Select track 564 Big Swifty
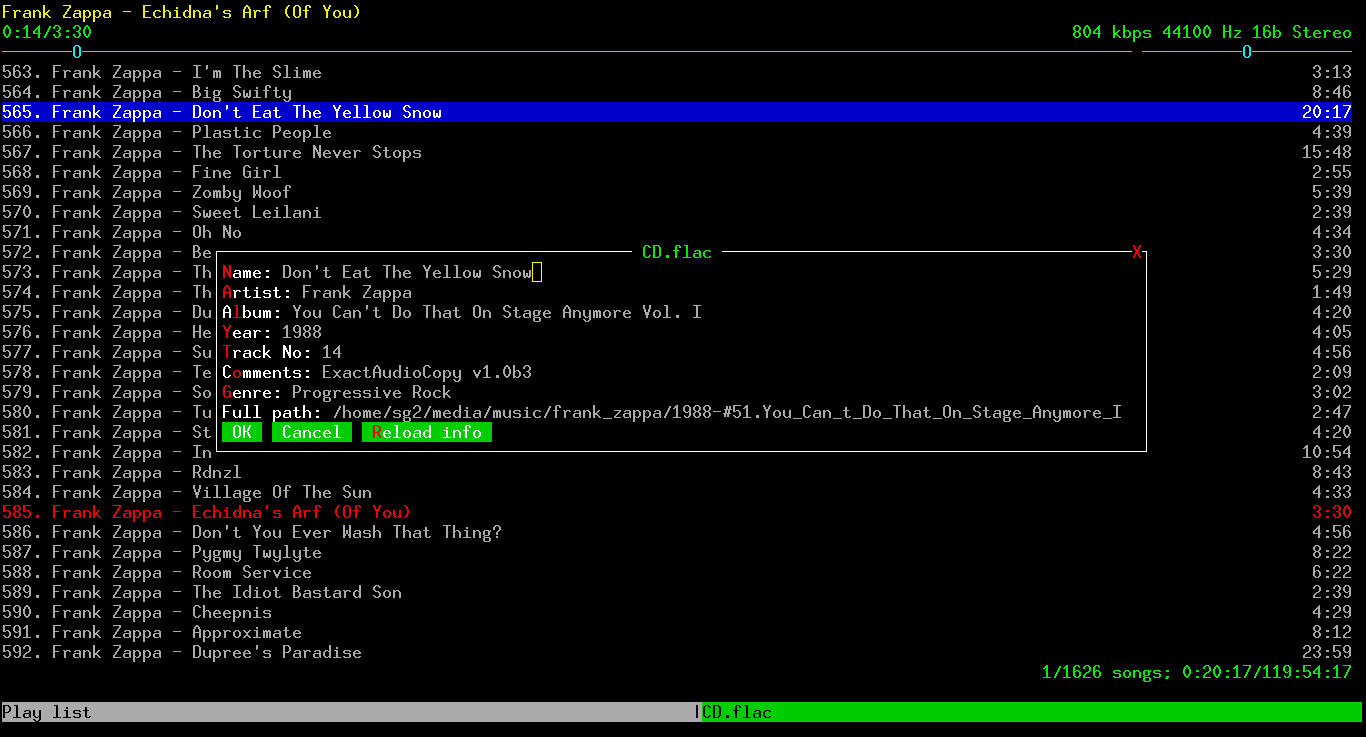This screenshot has width=1366, height=737. (677, 92)
